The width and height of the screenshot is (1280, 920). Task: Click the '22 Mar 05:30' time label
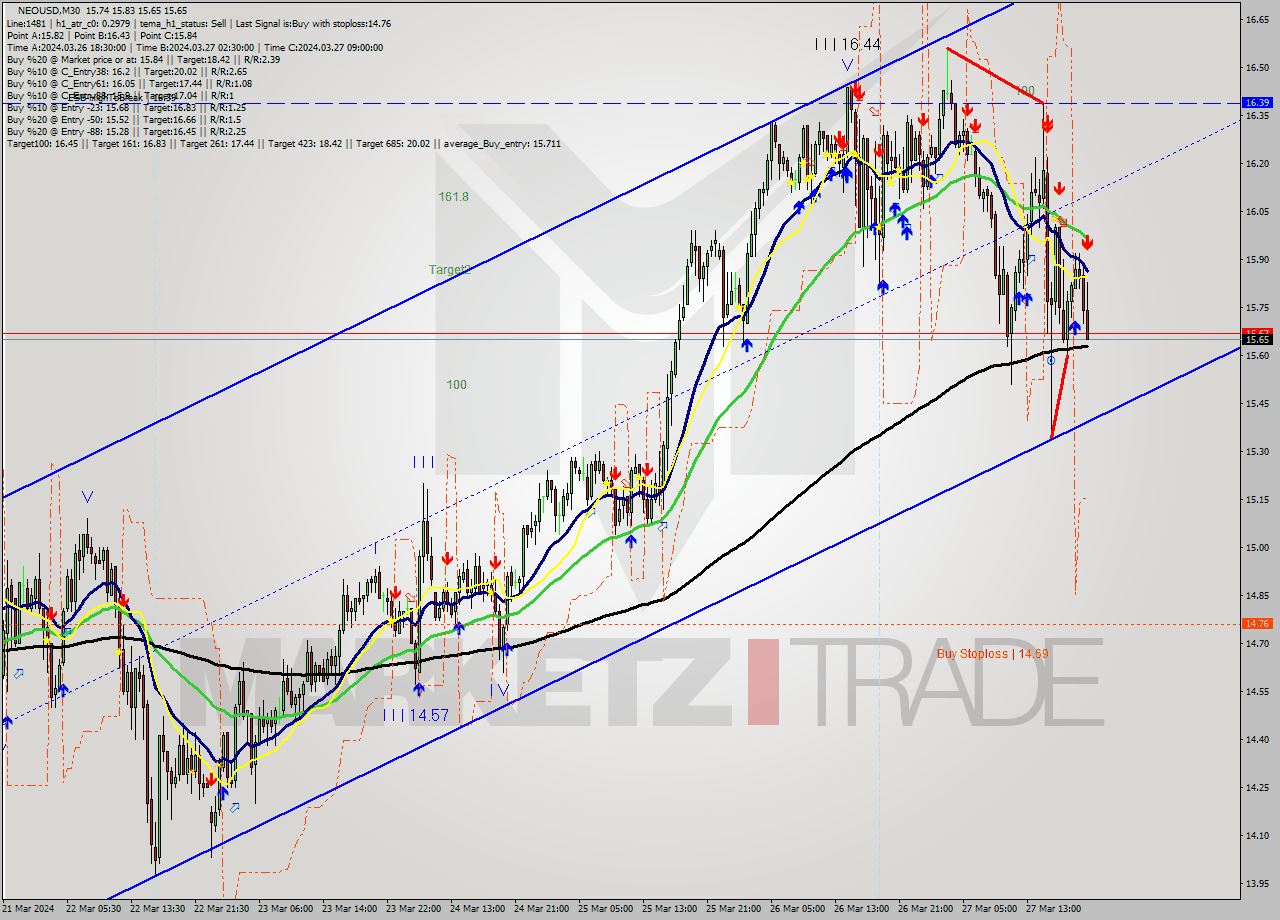click(x=93, y=909)
